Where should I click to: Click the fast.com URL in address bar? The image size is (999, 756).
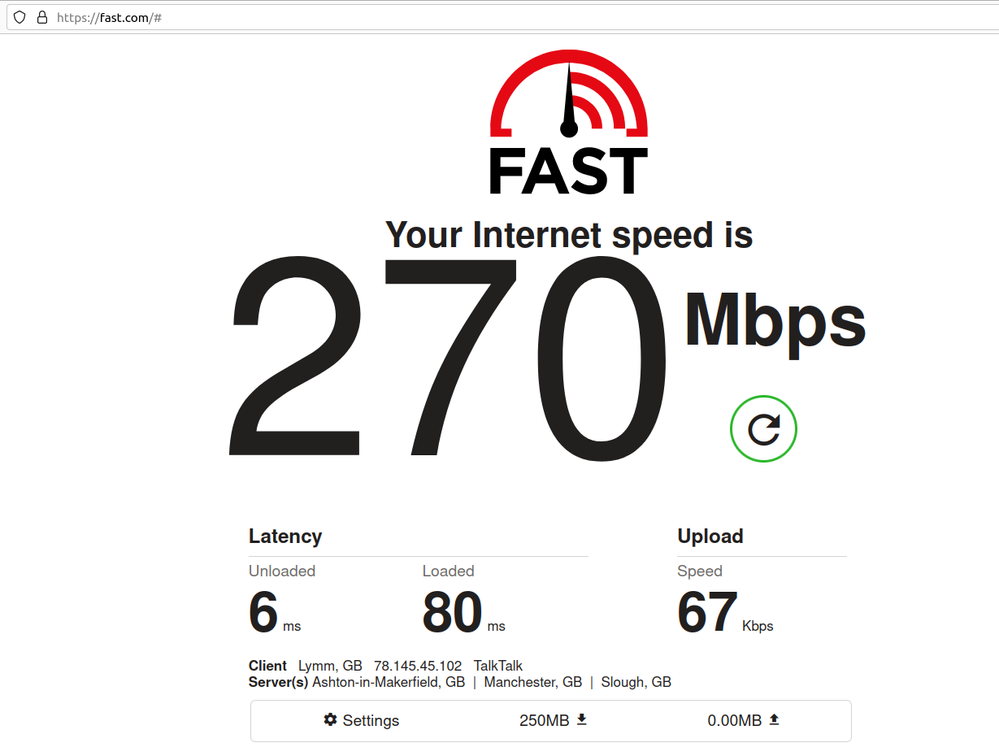[x=109, y=18]
